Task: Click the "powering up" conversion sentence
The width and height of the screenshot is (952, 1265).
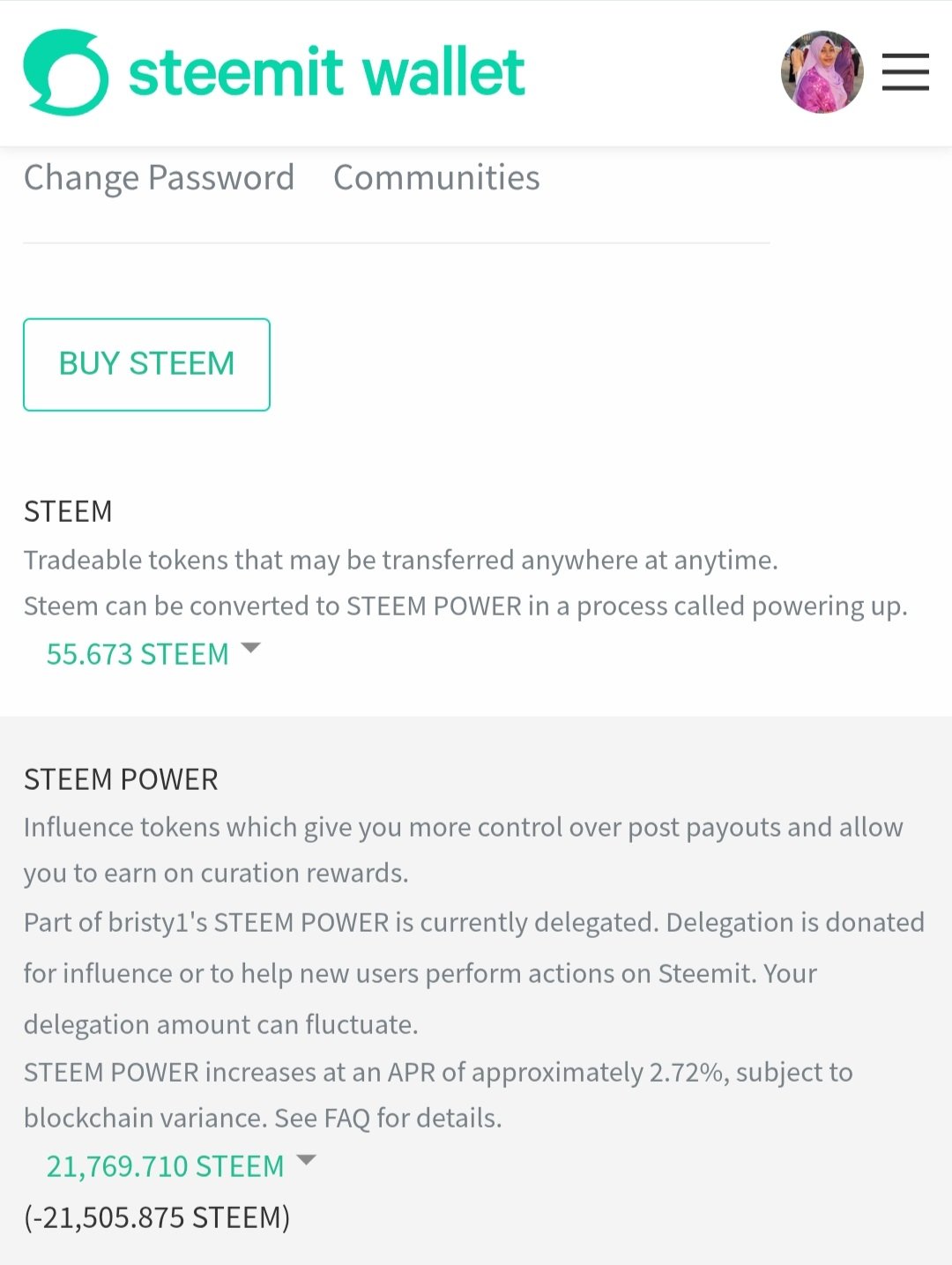Action: point(465,606)
